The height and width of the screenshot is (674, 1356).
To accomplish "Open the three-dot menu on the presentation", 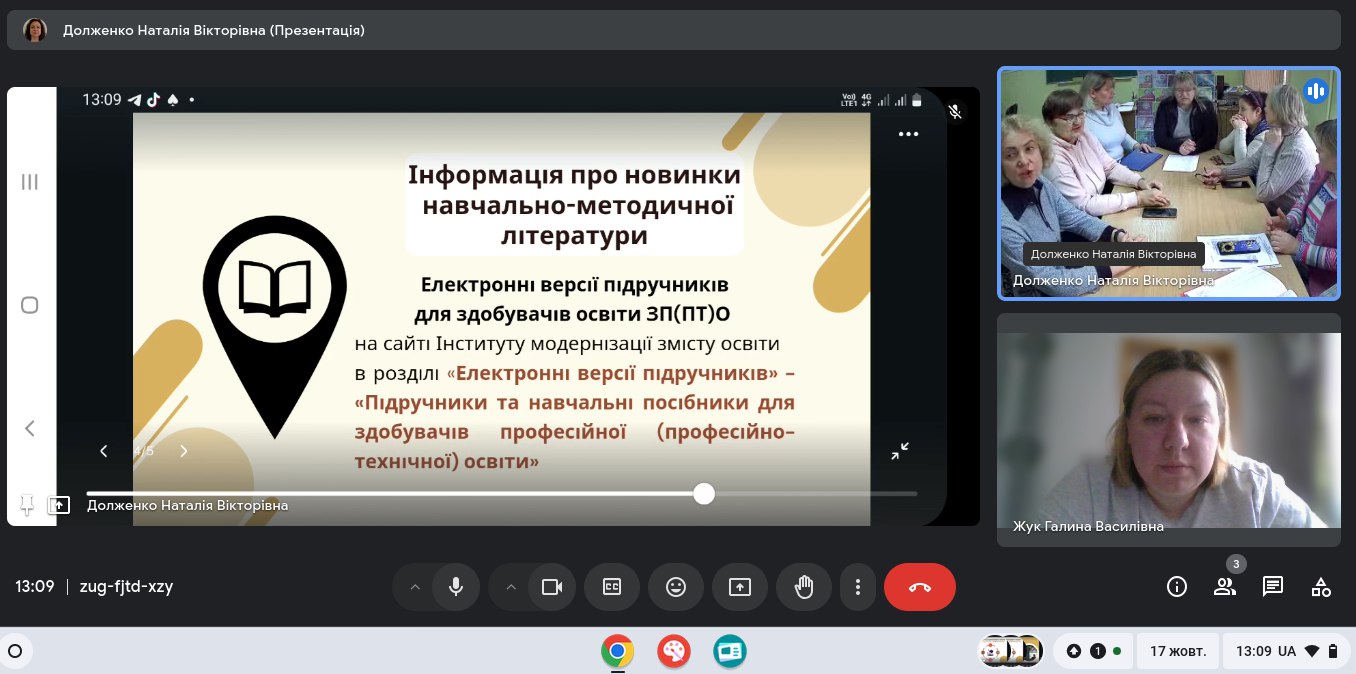I will (x=908, y=134).
